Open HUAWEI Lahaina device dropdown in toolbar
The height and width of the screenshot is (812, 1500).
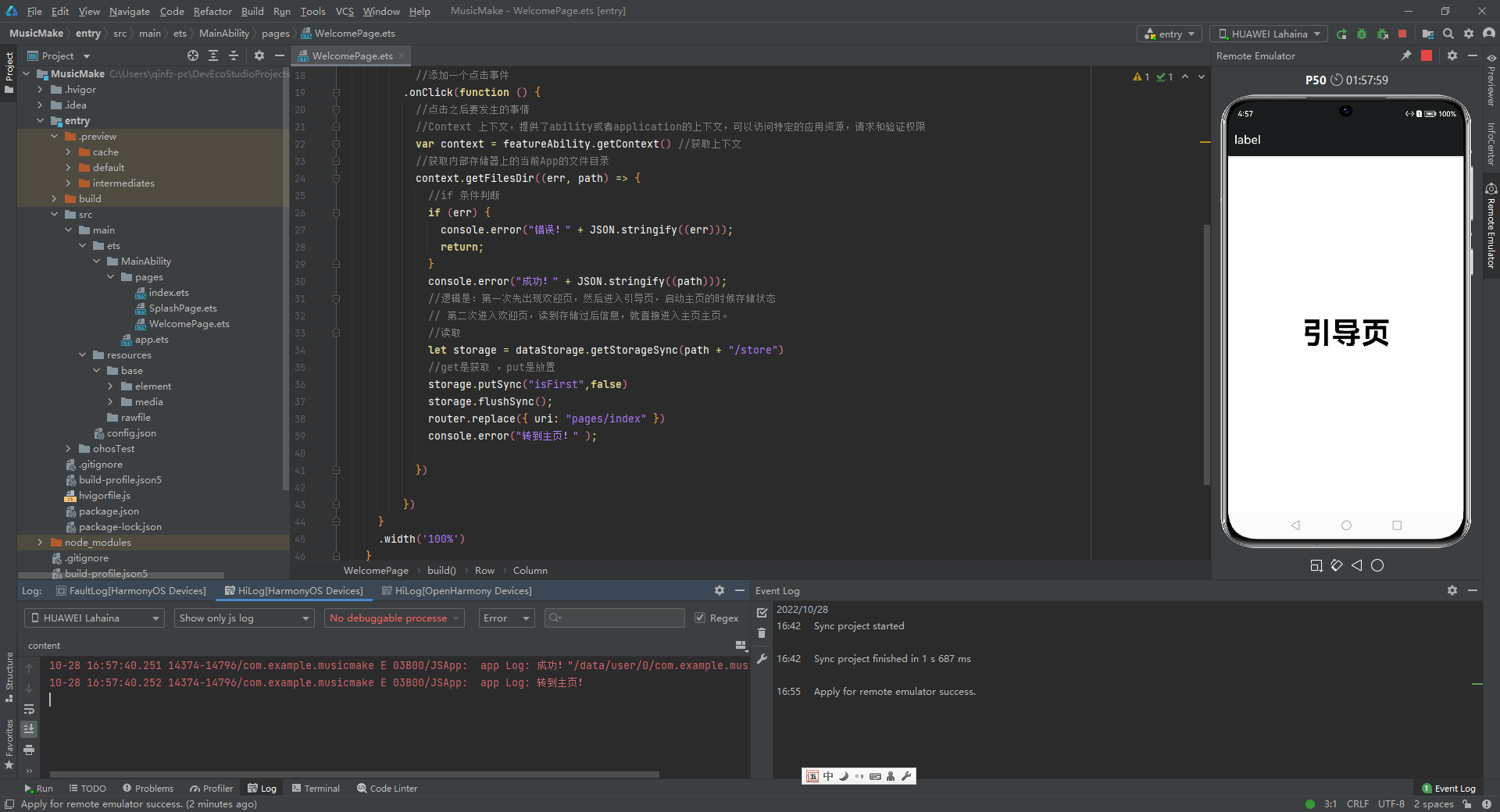(x=1269, y=34)
